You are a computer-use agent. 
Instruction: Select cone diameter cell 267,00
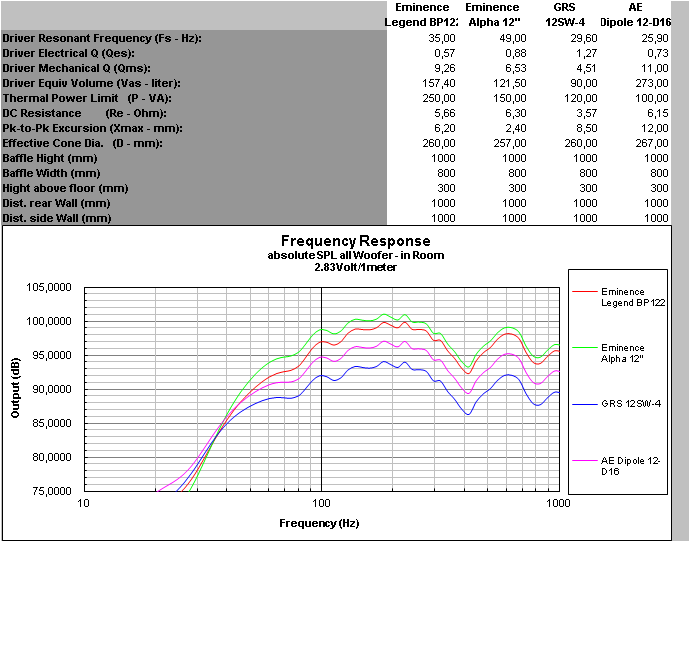(652, 143)
